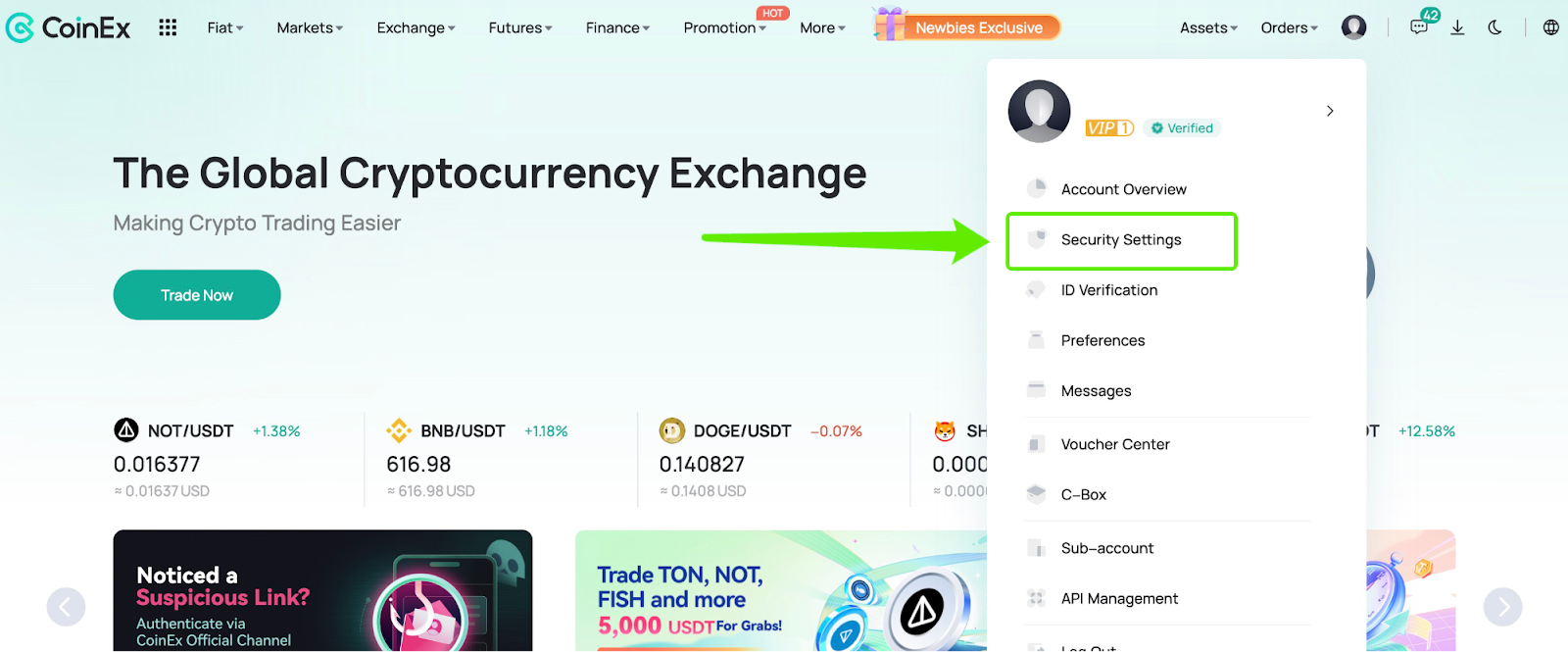Go to previous banner slide
This screenshot has height=652, width=1568.
(x=66, y=607)
